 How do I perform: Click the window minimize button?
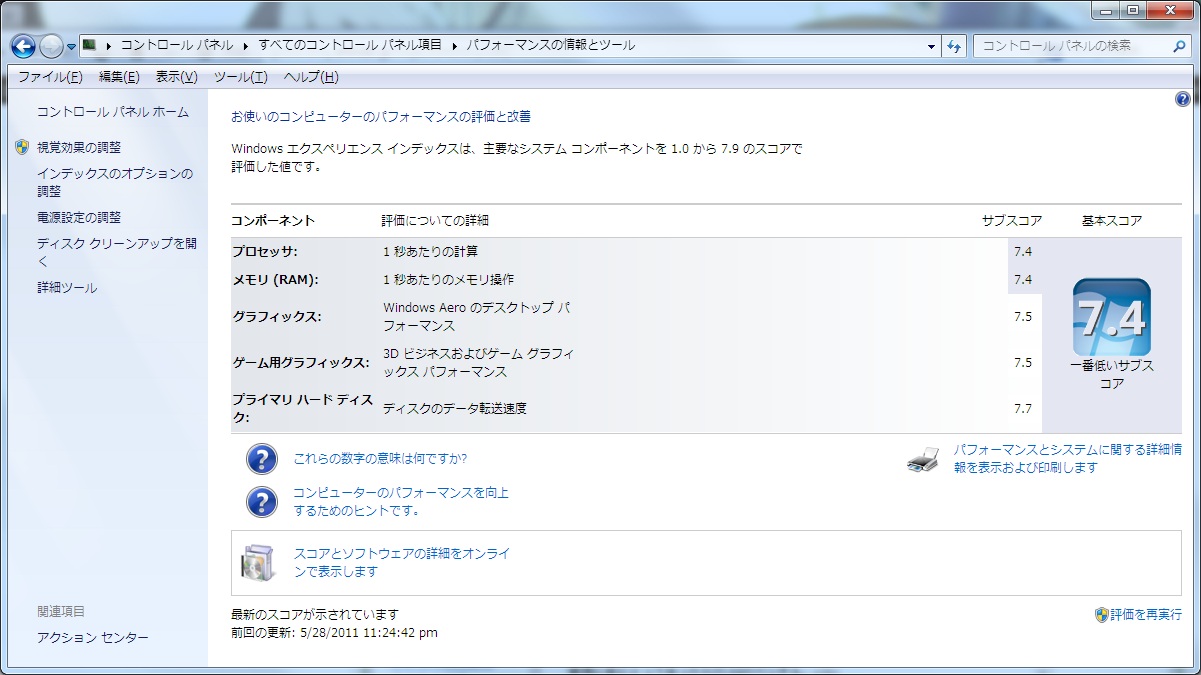point(1106,11)
